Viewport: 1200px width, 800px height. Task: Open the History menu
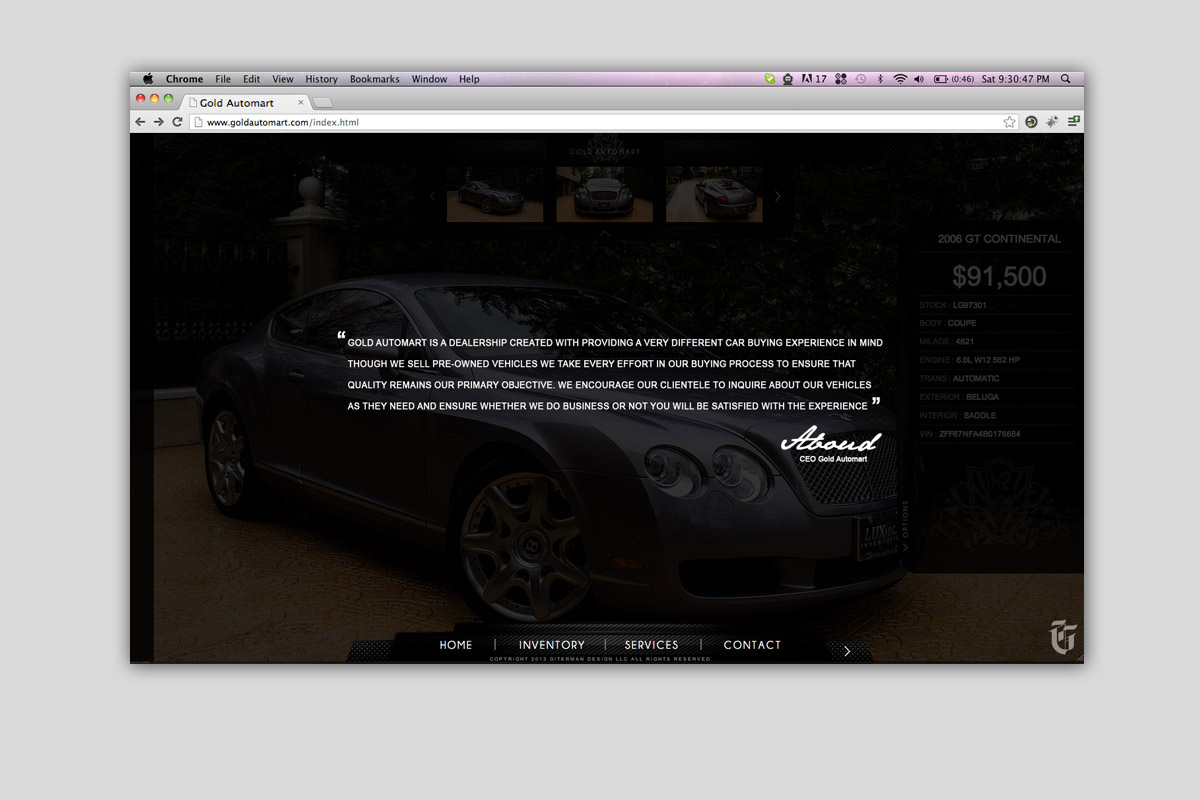[321, 79]
